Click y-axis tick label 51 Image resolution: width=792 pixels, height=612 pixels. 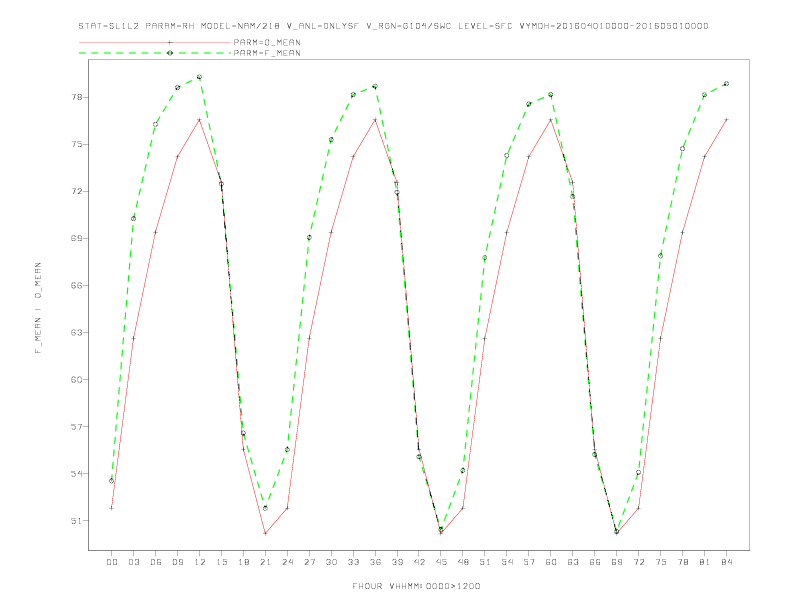(76, 521)
